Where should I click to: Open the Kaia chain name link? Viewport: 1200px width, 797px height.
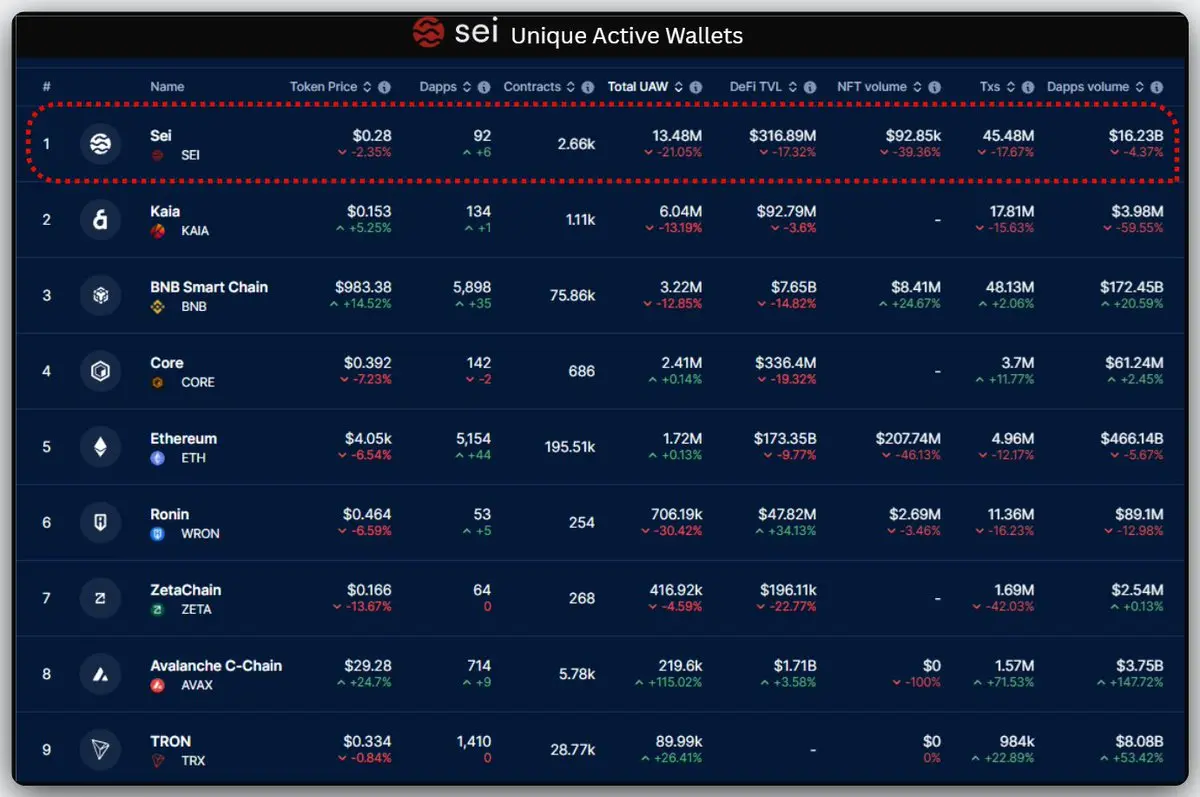pos(166,211)
